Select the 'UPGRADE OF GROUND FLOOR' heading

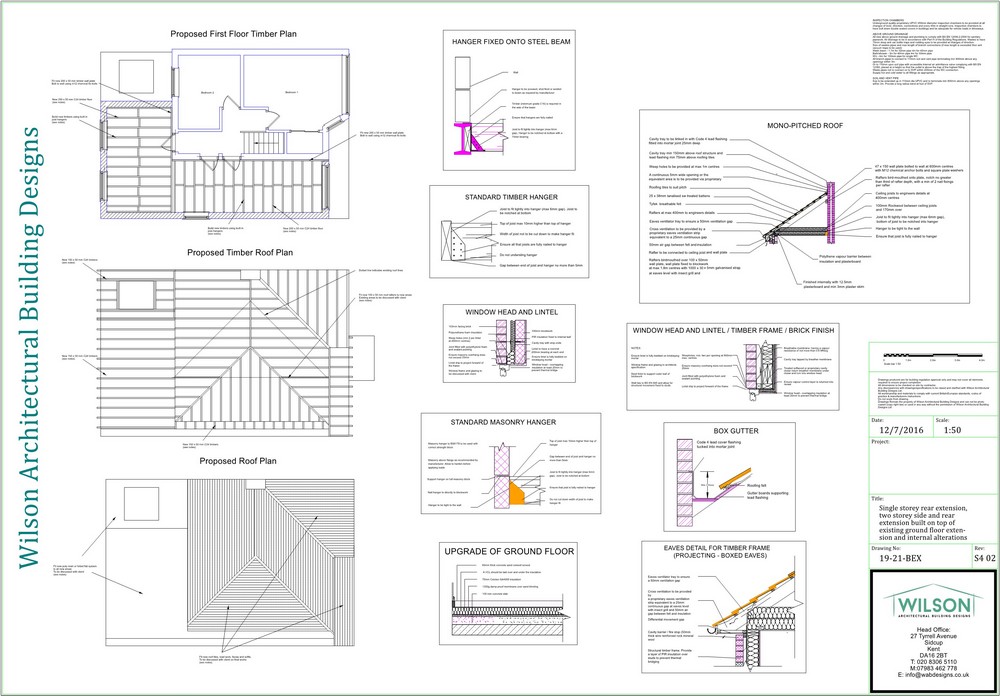pos(509,551)
